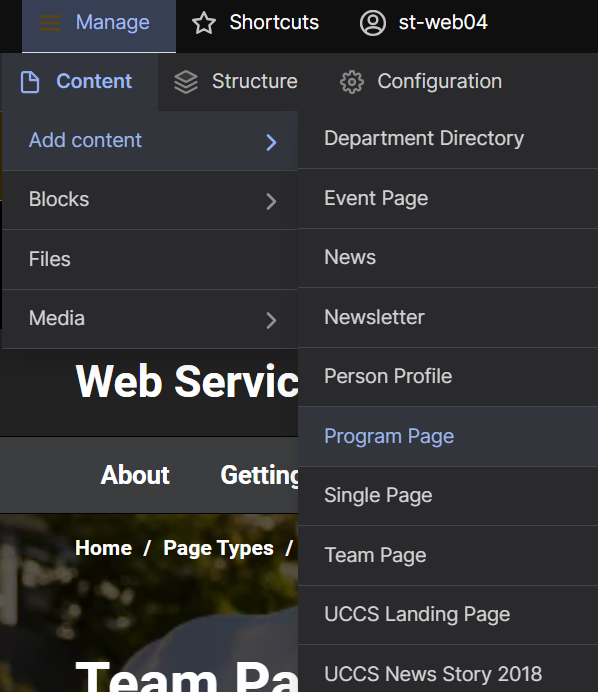Click the Manage hamburger icon
The height and width of the screenshot is (692, 598).
click(x=50, y=23)
